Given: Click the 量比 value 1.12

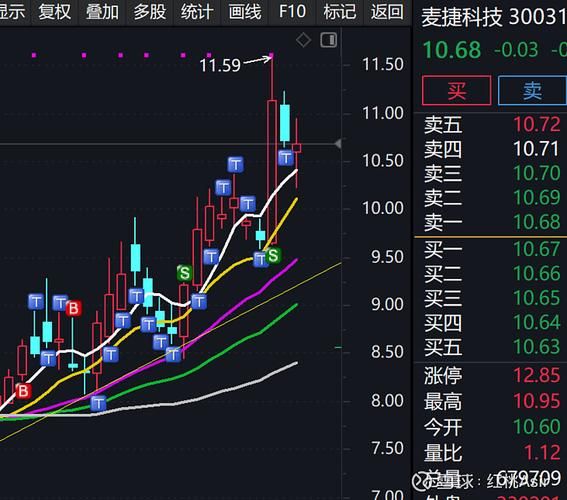Looking at the screenshot, I should [x=542, y=452].
